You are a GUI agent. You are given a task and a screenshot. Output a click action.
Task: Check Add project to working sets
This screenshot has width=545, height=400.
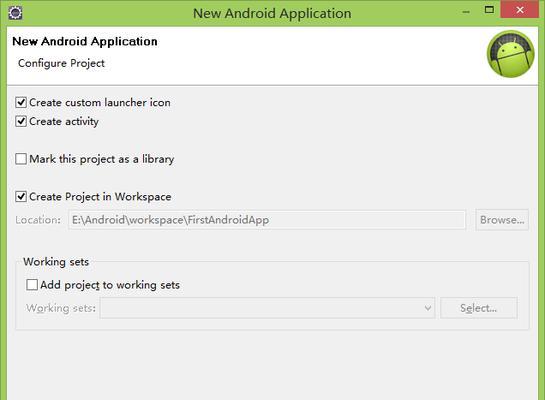(32, 285)
